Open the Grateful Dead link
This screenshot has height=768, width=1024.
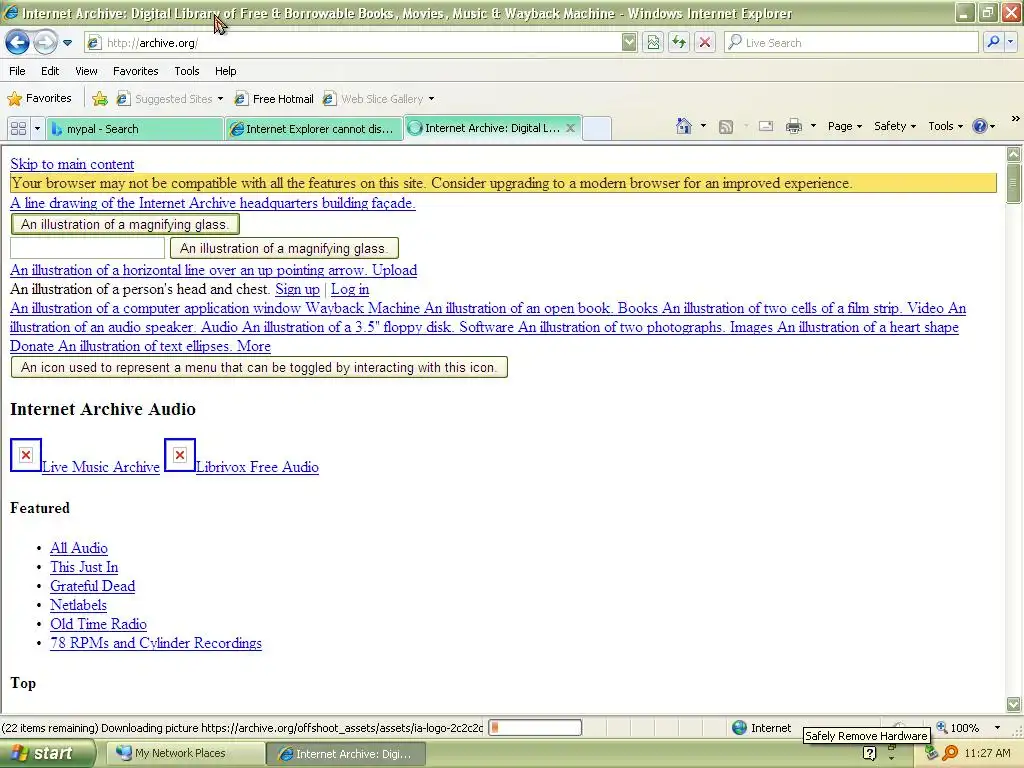point(93,586)
